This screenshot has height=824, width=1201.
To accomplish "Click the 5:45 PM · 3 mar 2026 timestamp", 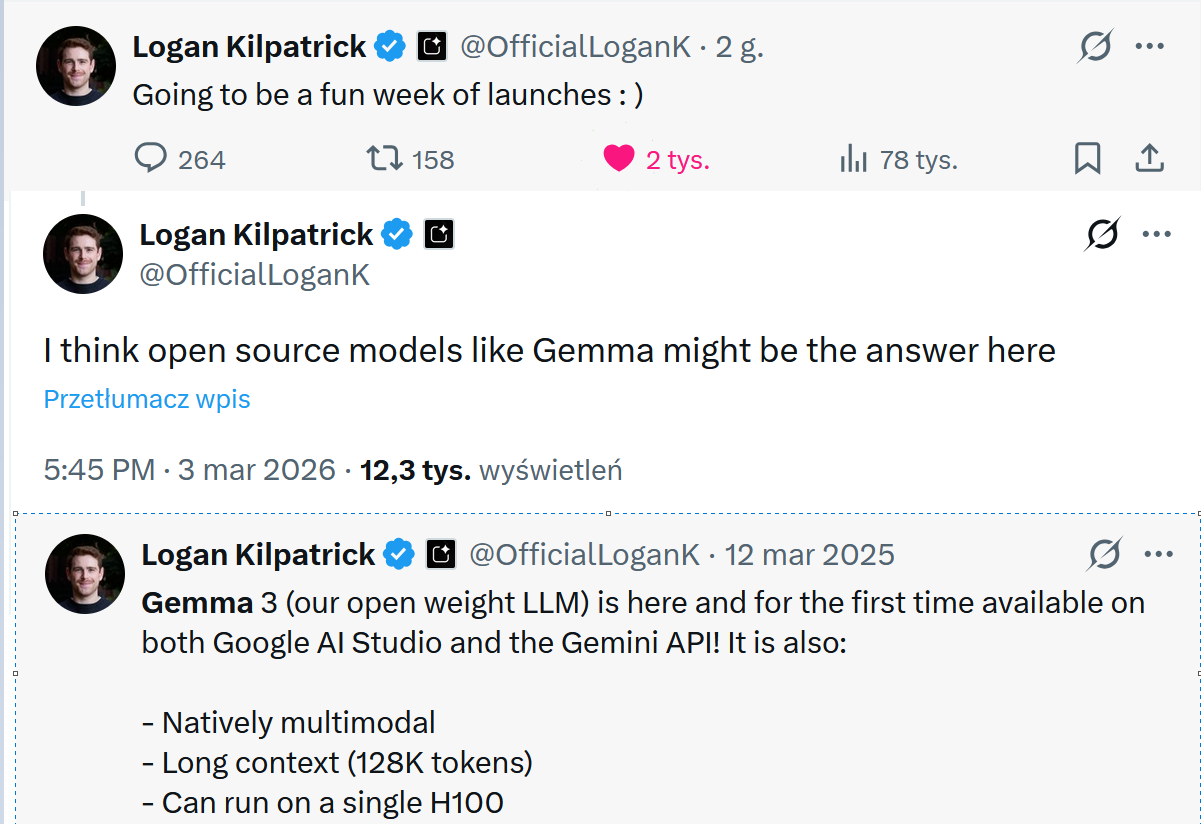I will (189, 470).
